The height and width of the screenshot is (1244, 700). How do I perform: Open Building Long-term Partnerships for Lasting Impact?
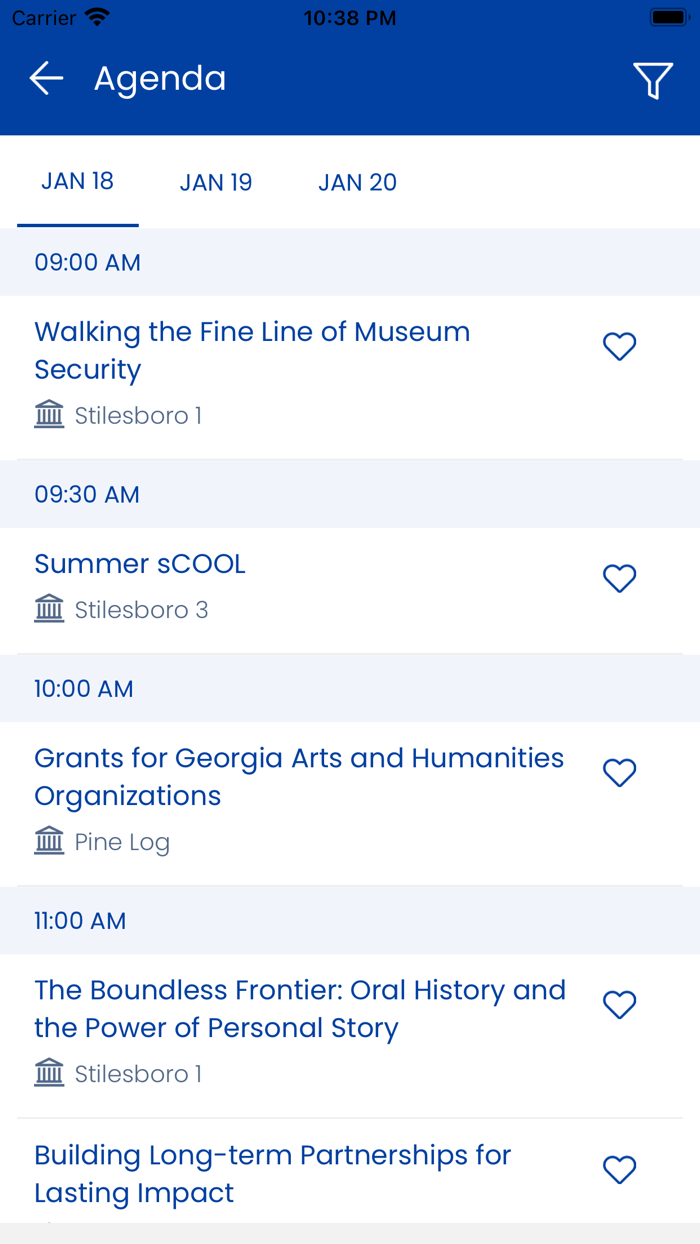(273, 1173)
